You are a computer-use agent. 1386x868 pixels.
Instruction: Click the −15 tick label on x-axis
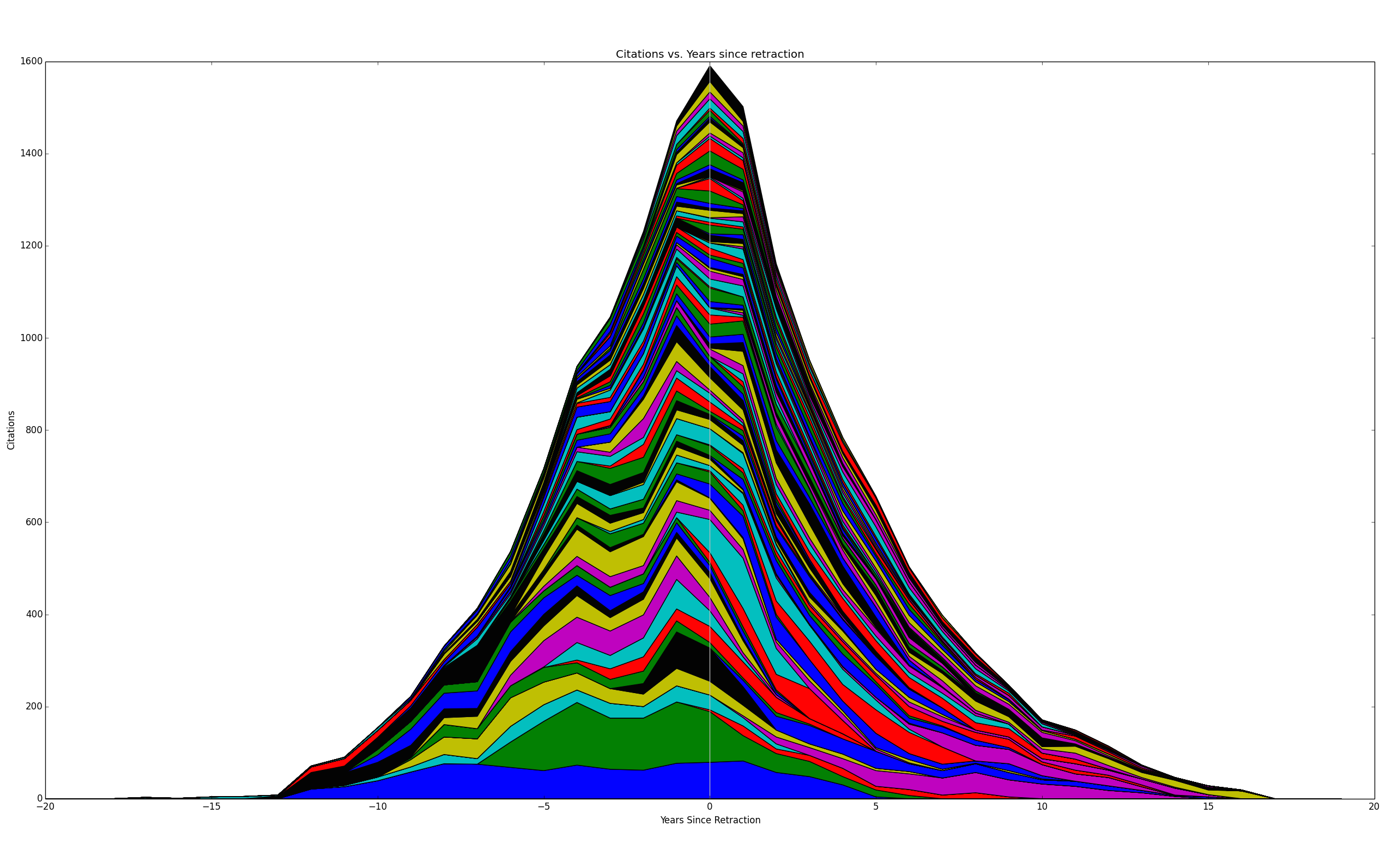click(x=211, y=806)
